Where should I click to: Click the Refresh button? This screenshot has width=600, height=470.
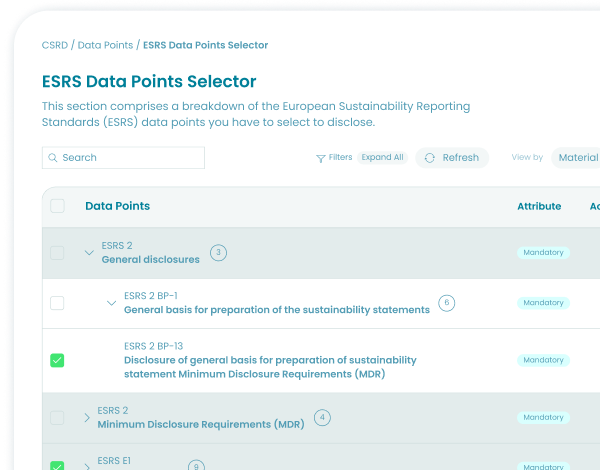click(452, 158)
